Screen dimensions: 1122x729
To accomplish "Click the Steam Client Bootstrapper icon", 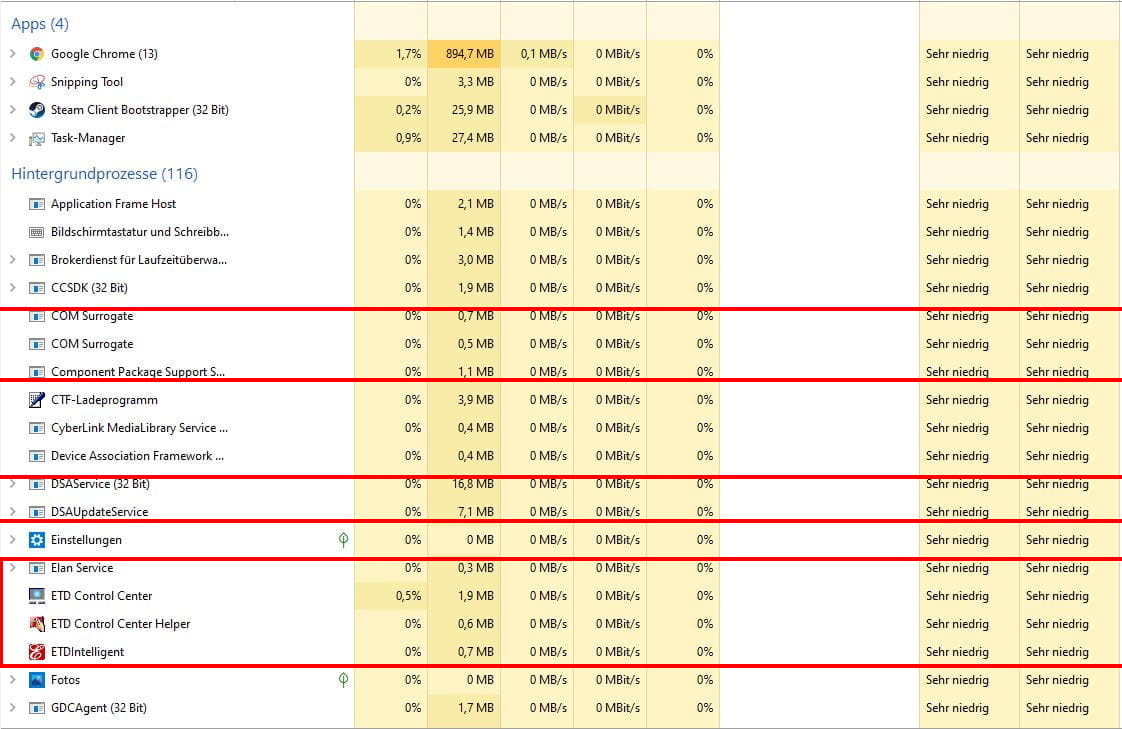I will [x=37, y=110].
